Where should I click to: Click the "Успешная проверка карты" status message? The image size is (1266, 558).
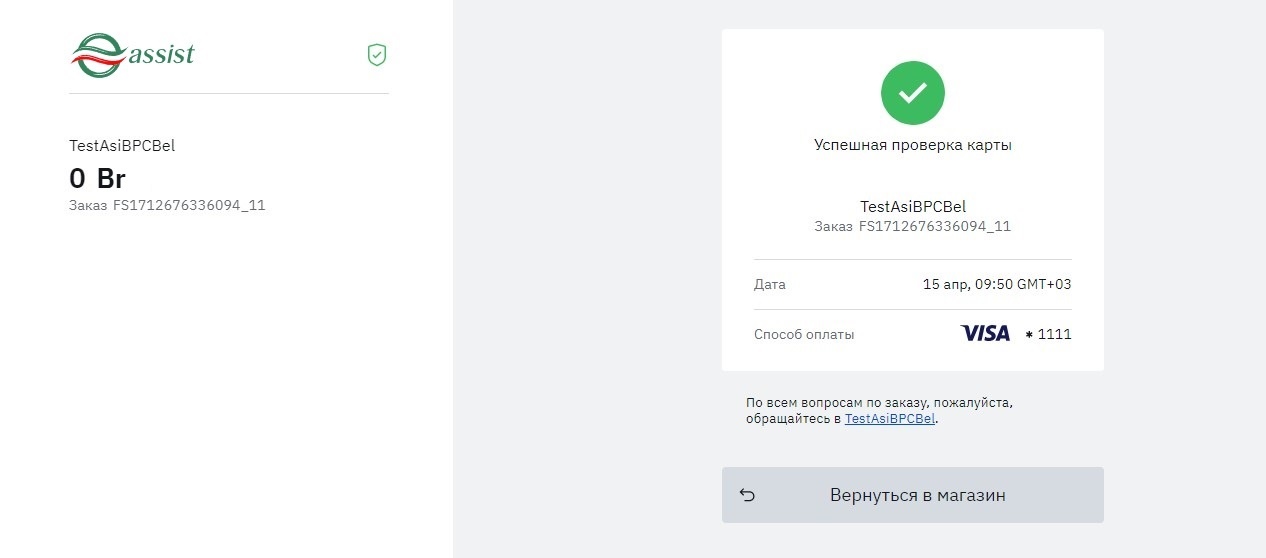912,145
